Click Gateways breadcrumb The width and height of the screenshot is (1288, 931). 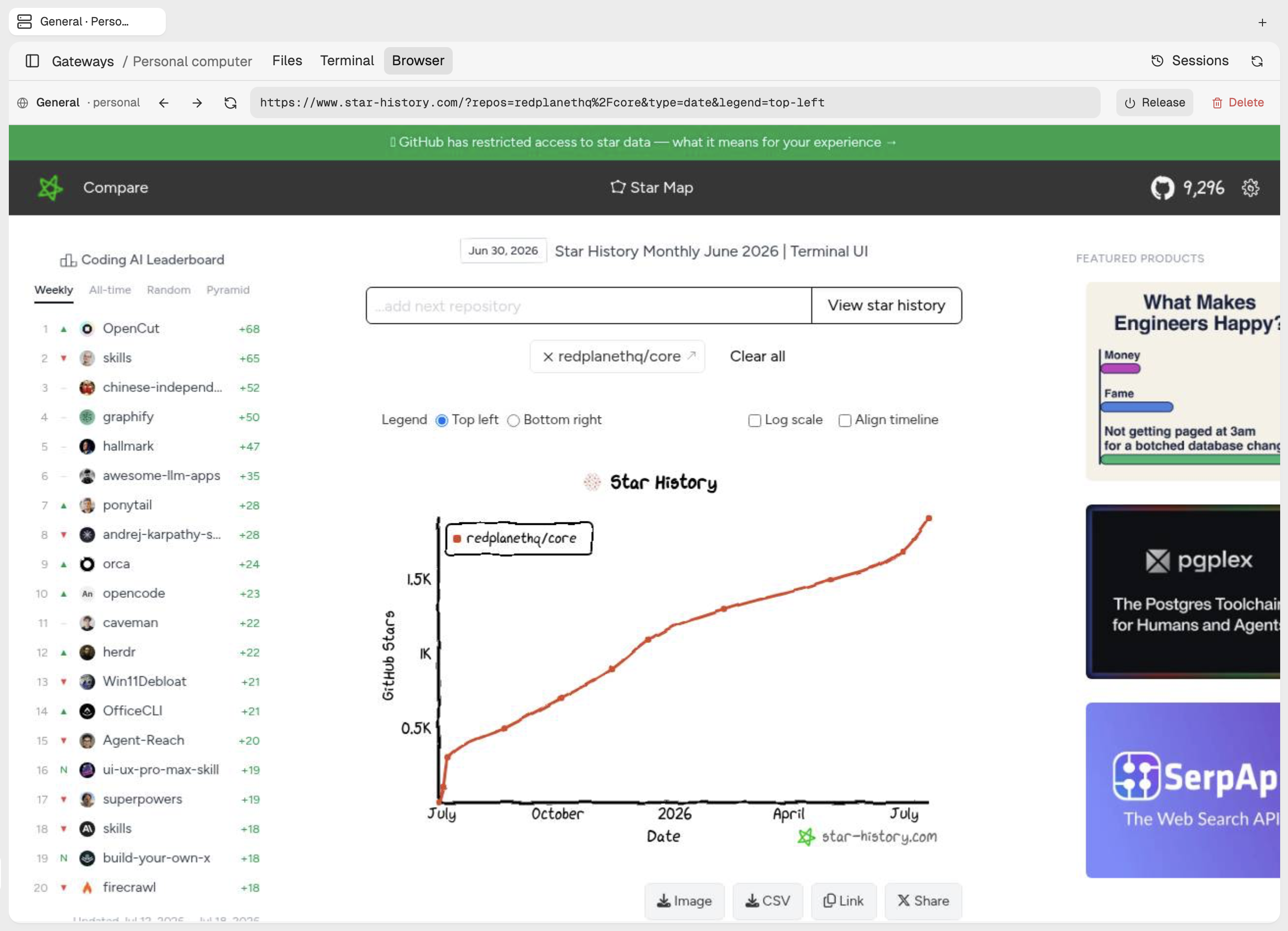click(82, 61)
